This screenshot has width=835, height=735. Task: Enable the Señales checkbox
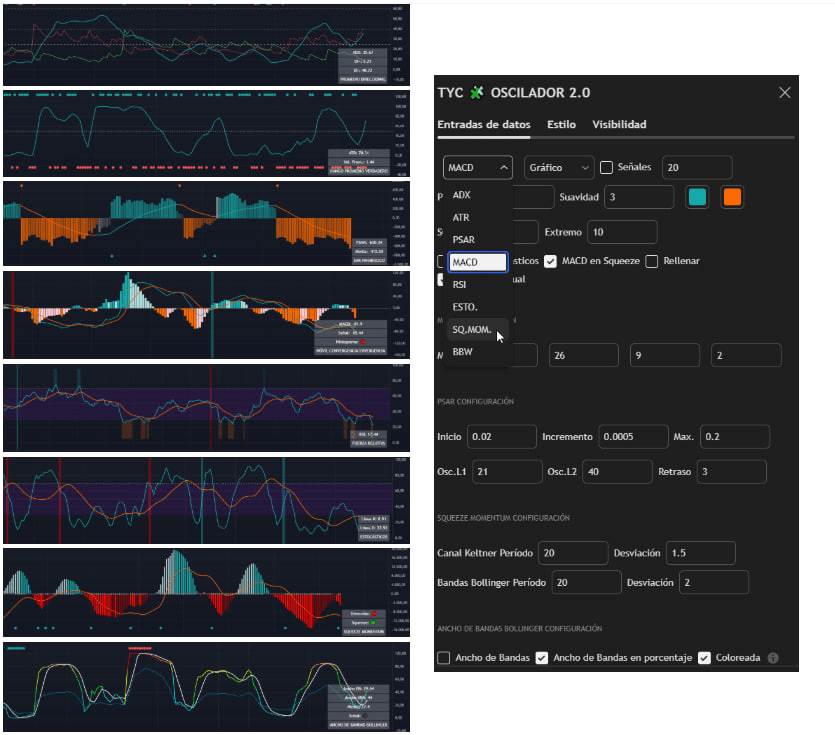(x=606, y=168)
